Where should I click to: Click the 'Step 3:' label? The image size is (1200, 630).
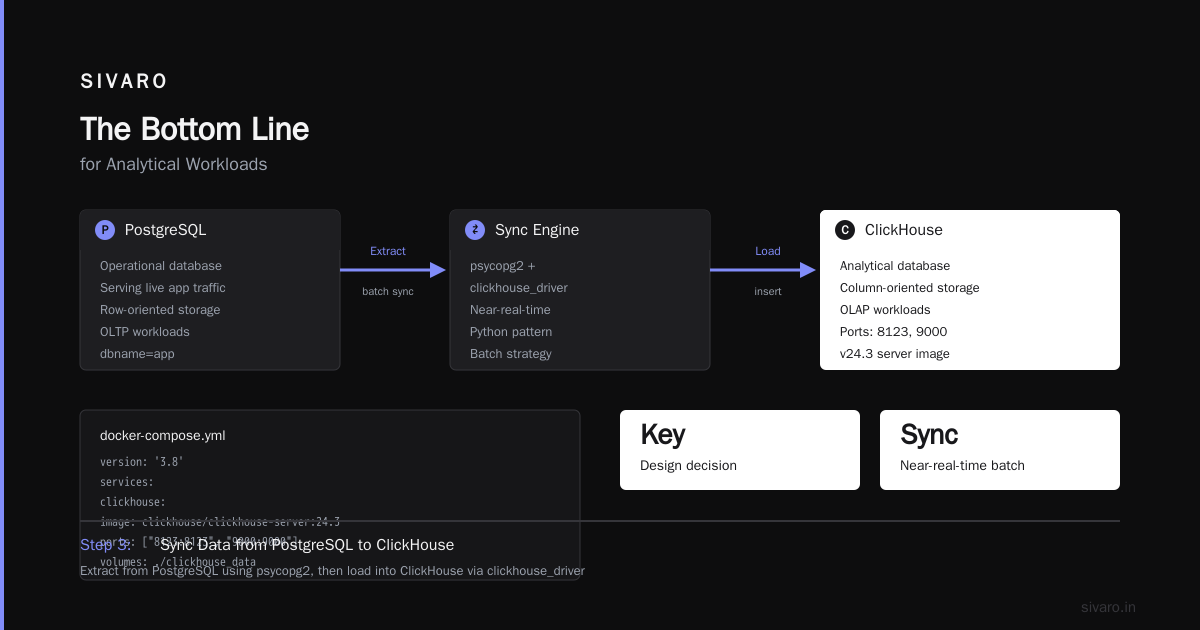coord(105,545)
